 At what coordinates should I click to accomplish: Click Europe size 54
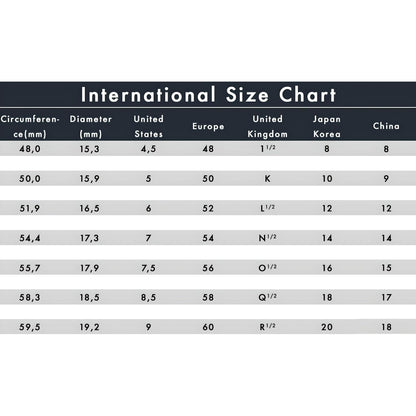(208, 238)
